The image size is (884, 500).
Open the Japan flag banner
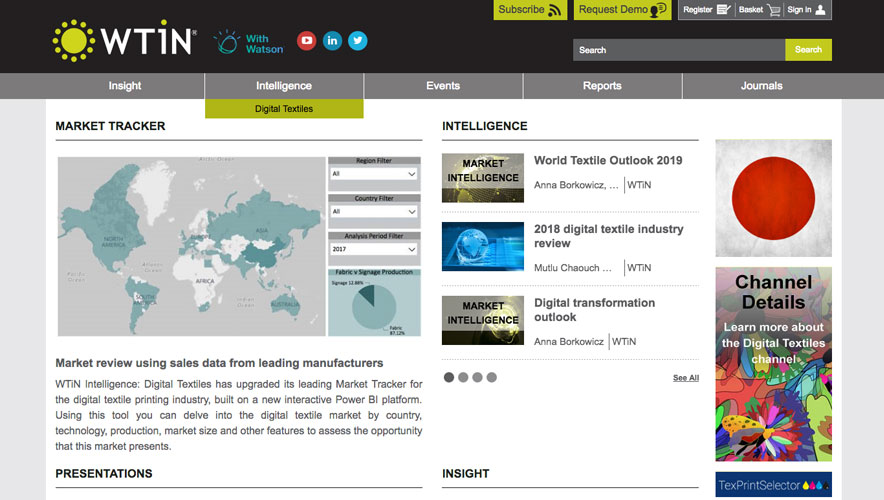(774, 198)
